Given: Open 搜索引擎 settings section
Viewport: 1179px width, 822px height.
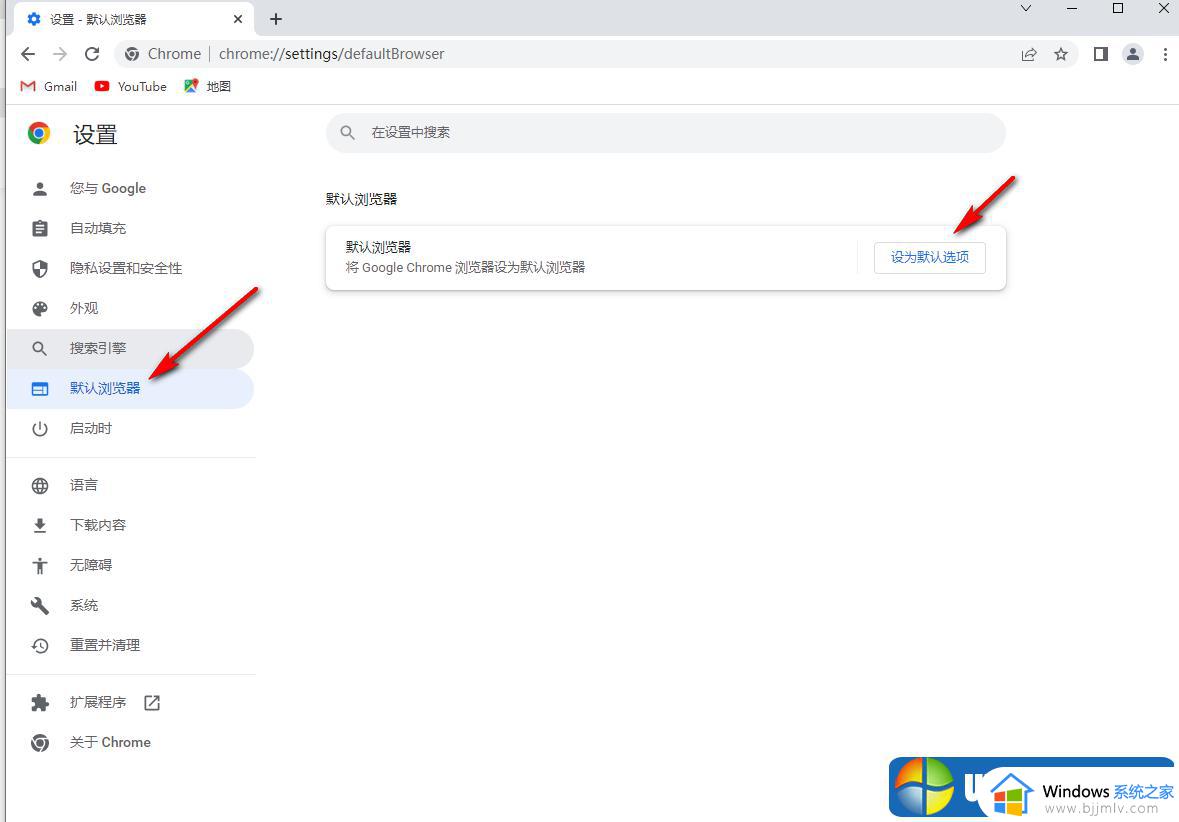Looking at the screenshot, I should coord(130,348).
